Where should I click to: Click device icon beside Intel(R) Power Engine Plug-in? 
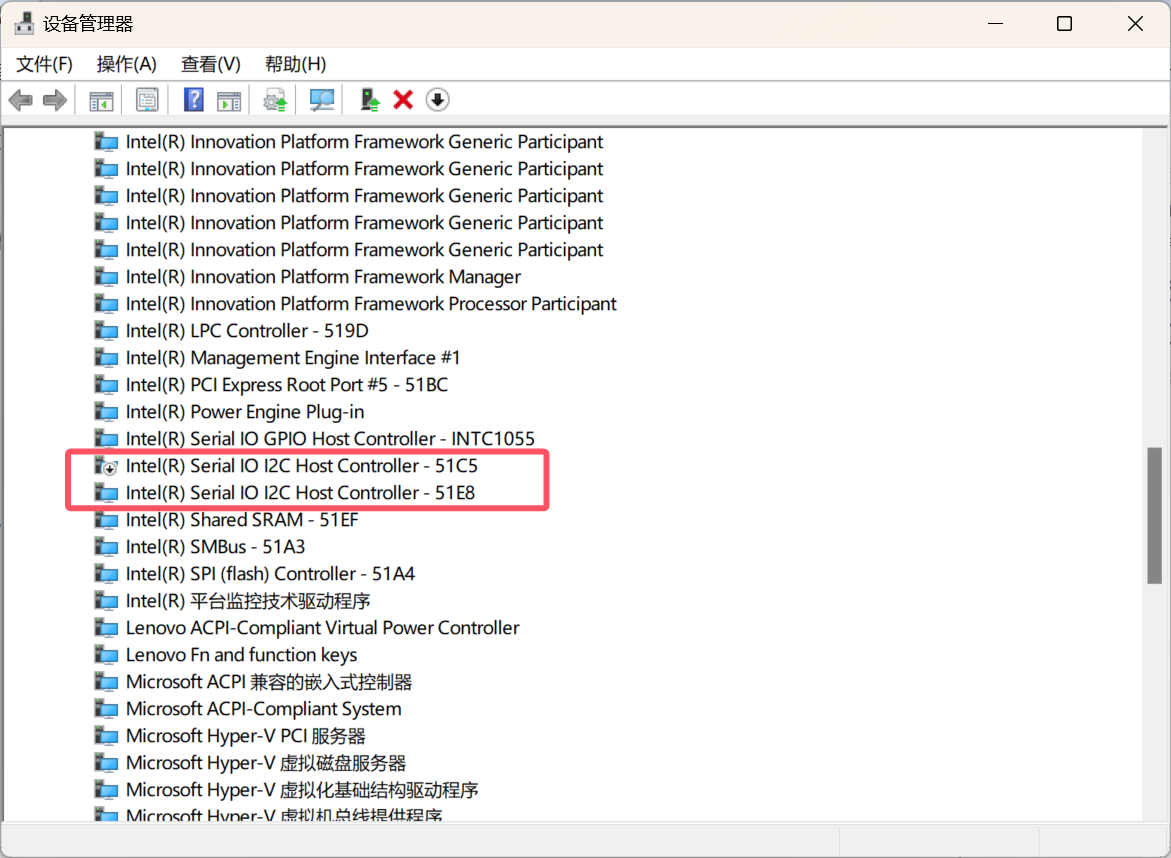click(106, 412)
